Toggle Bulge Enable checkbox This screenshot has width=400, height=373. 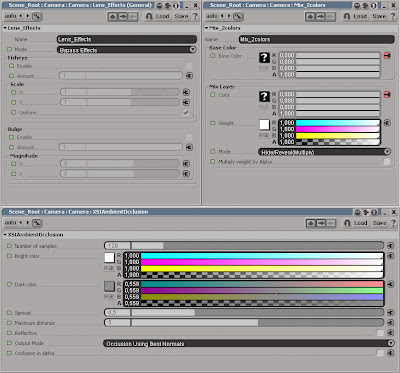pyautogui.click(x=189, y=137)
